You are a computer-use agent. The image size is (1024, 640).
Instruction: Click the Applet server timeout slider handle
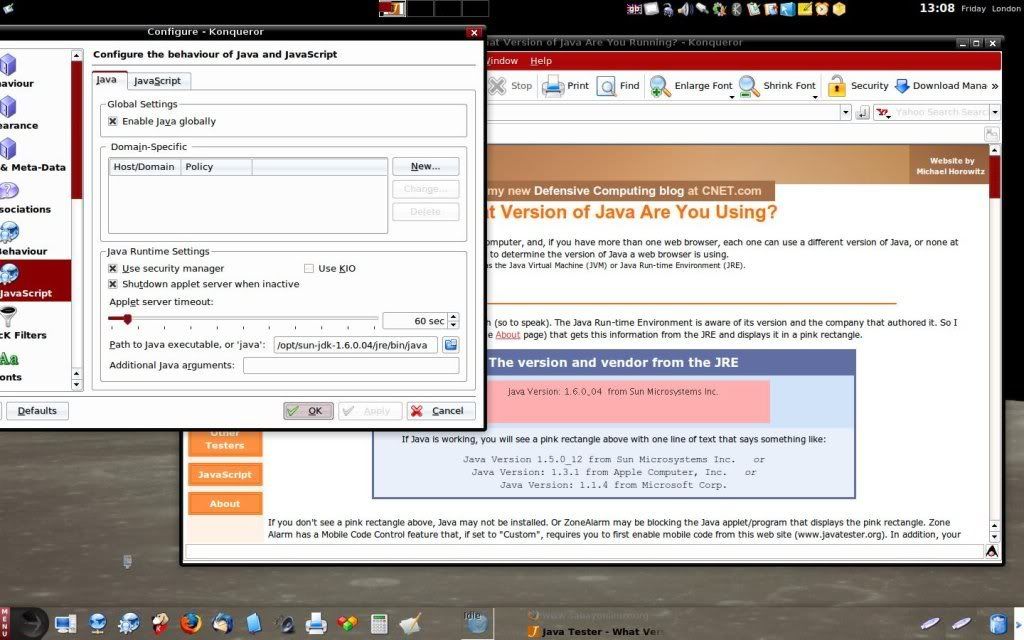tap(127, 319)
